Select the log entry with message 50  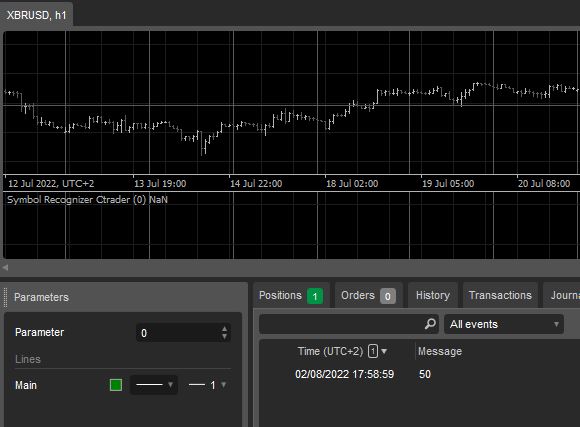pos(419,374)
